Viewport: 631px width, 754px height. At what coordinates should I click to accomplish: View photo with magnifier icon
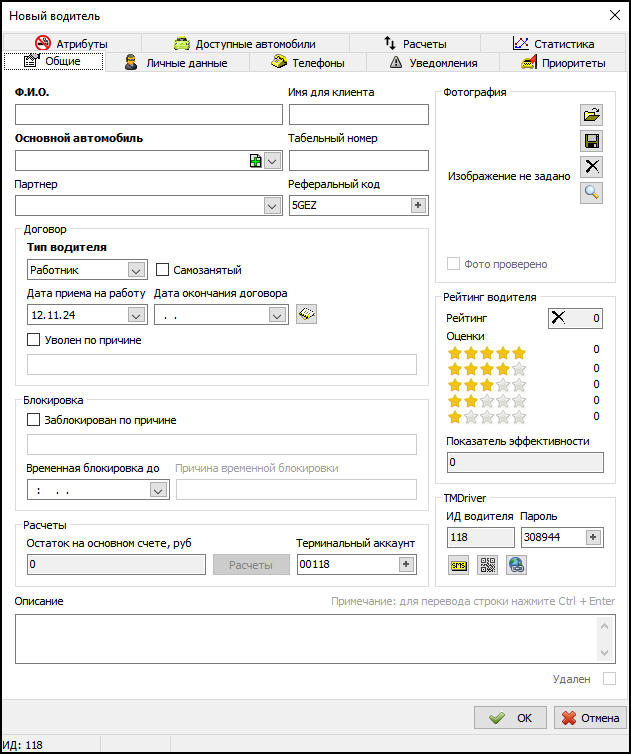point(591,193)
